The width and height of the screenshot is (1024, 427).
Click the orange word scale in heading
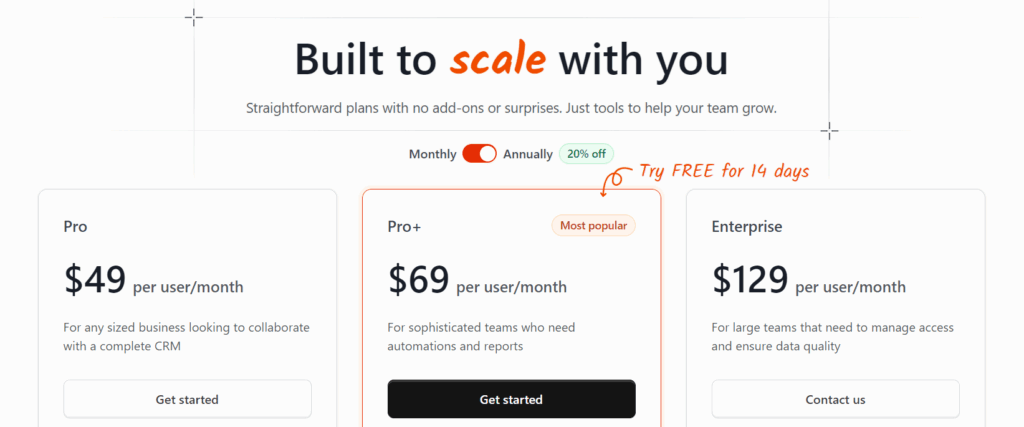498,60
